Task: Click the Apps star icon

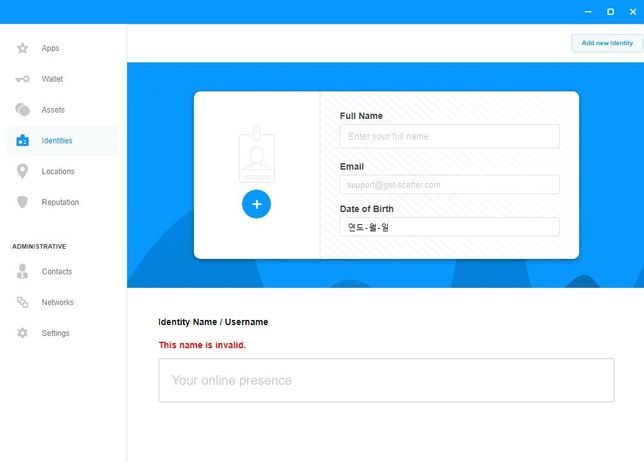Action: click(x=22, y=48)
